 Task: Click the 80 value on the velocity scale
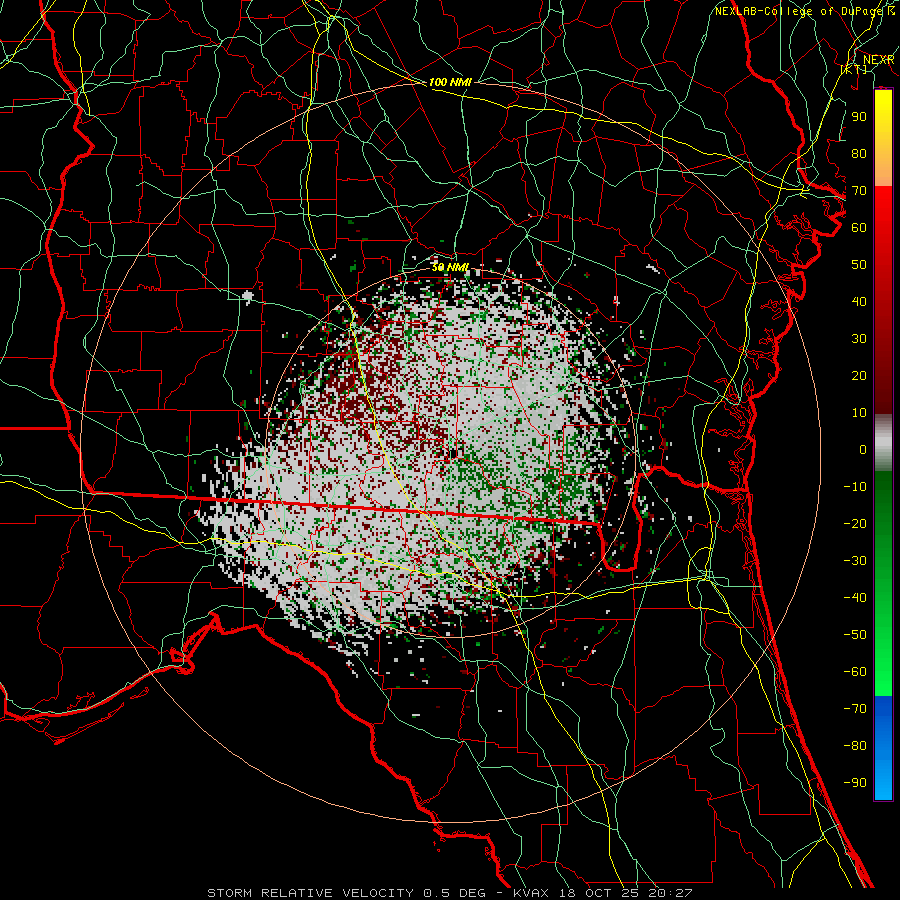point(859,153)
